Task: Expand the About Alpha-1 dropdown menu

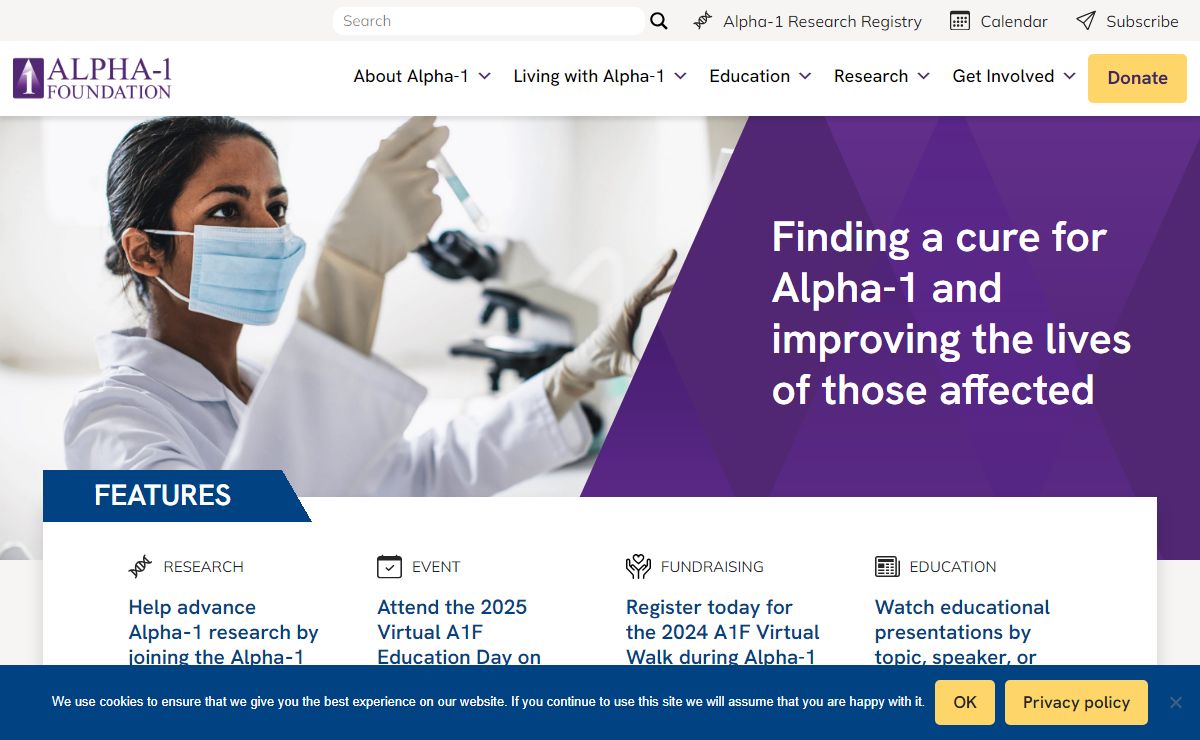Action: point(422,76)
